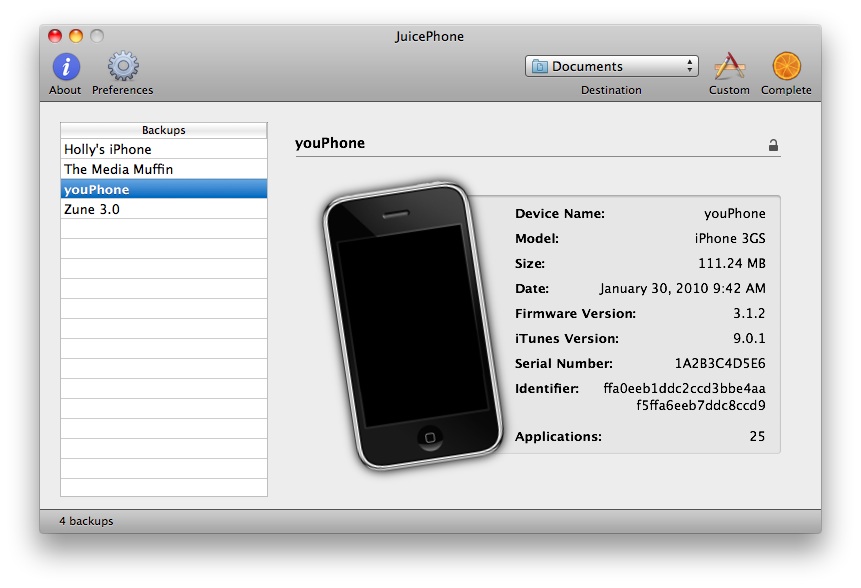861x588 pixels.
Task: Click the Identifier label
Action: click(x=547, y=389)
